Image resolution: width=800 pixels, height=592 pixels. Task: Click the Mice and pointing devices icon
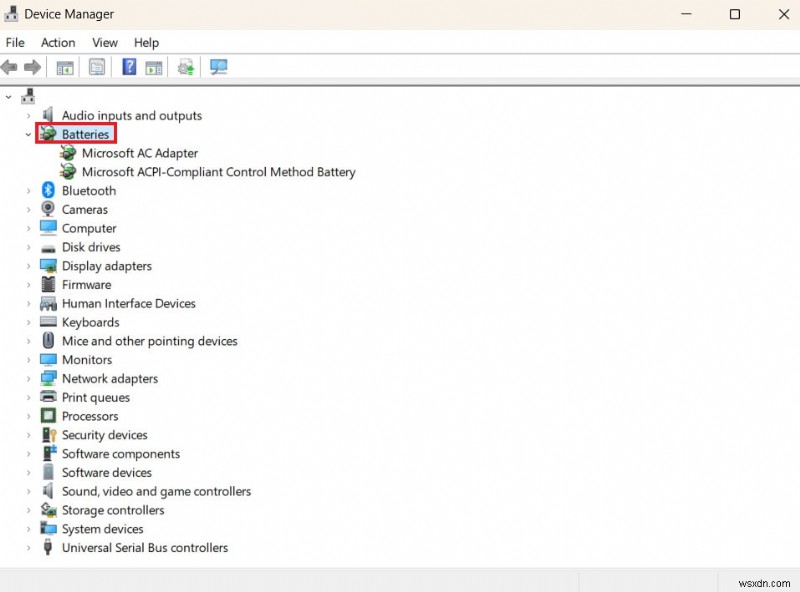point(48,340)
